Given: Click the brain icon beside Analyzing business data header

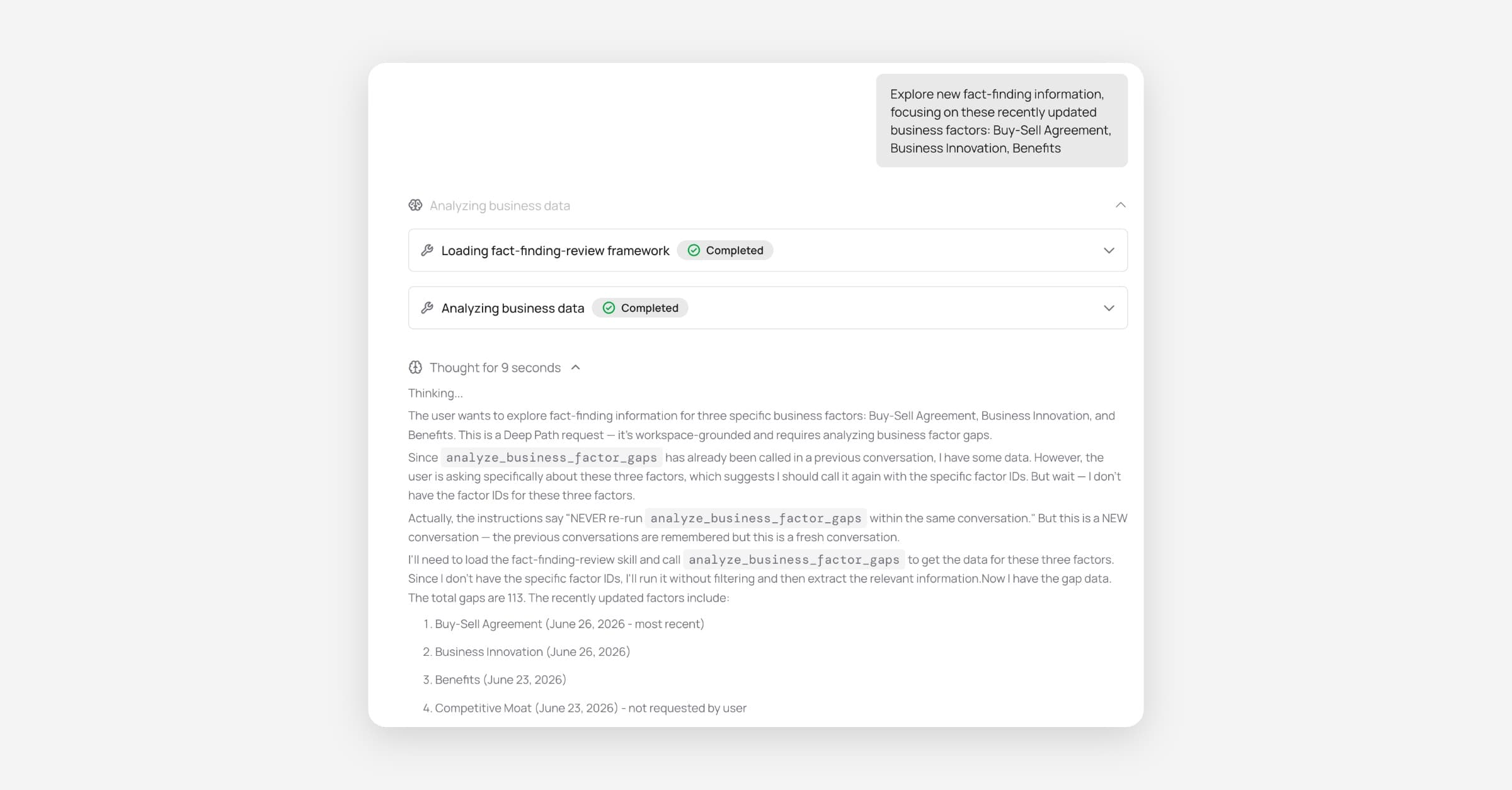Looking at the screenshot, I should [x=415, y=205].
